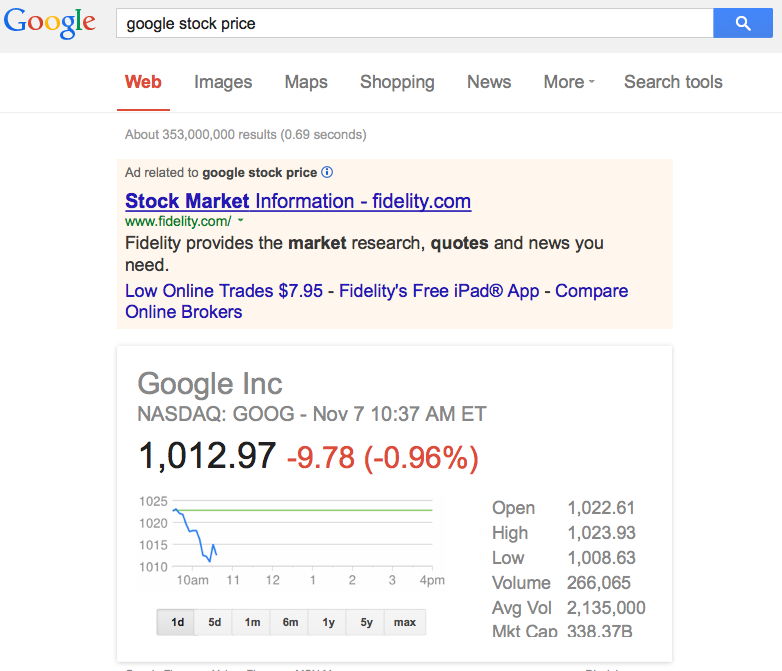Screen dimensions: 782x671
Task: Show the 1y chart range
Action: [328, 622]
